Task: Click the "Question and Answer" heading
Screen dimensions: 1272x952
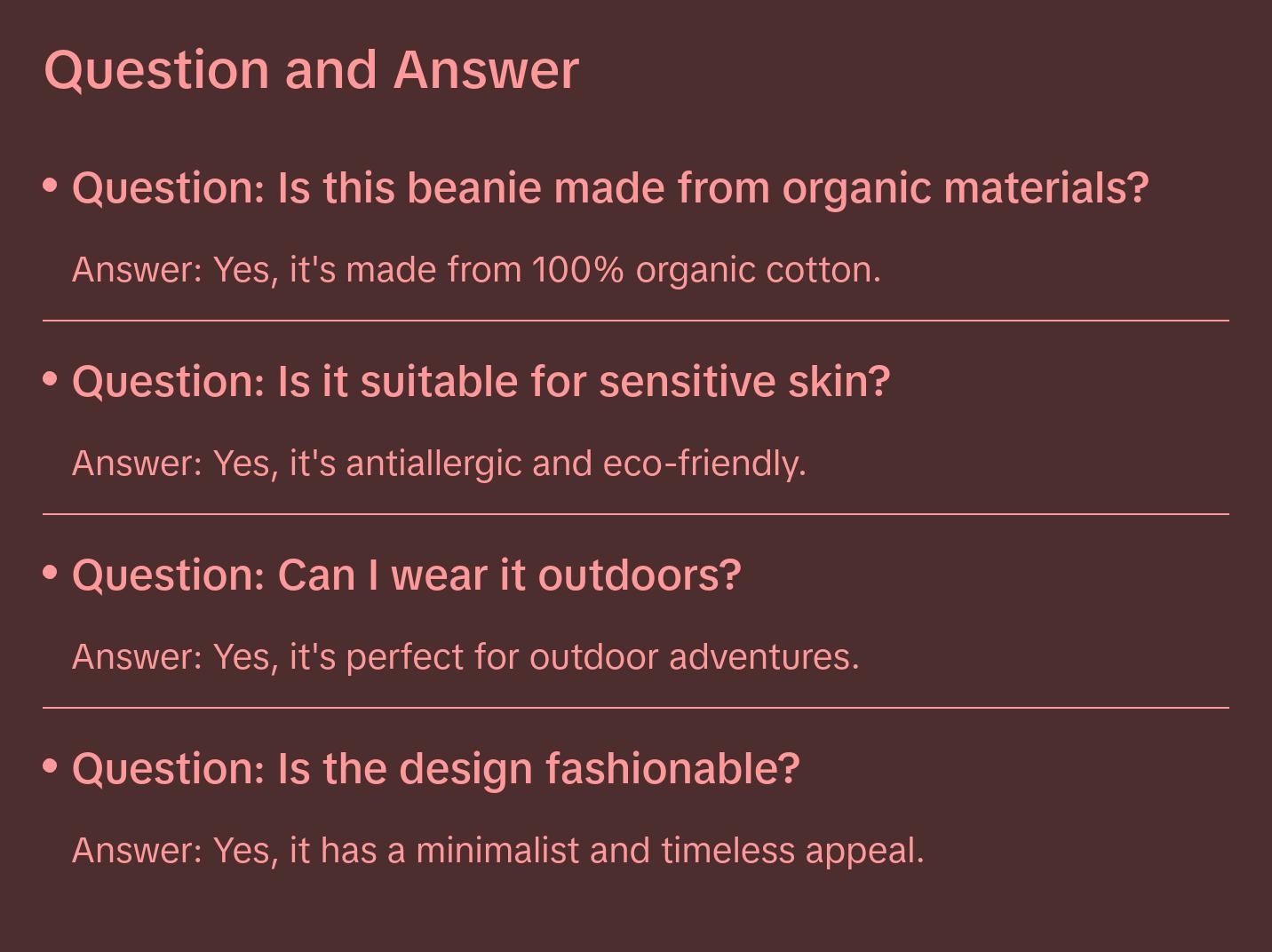Action: click(311, 70)
